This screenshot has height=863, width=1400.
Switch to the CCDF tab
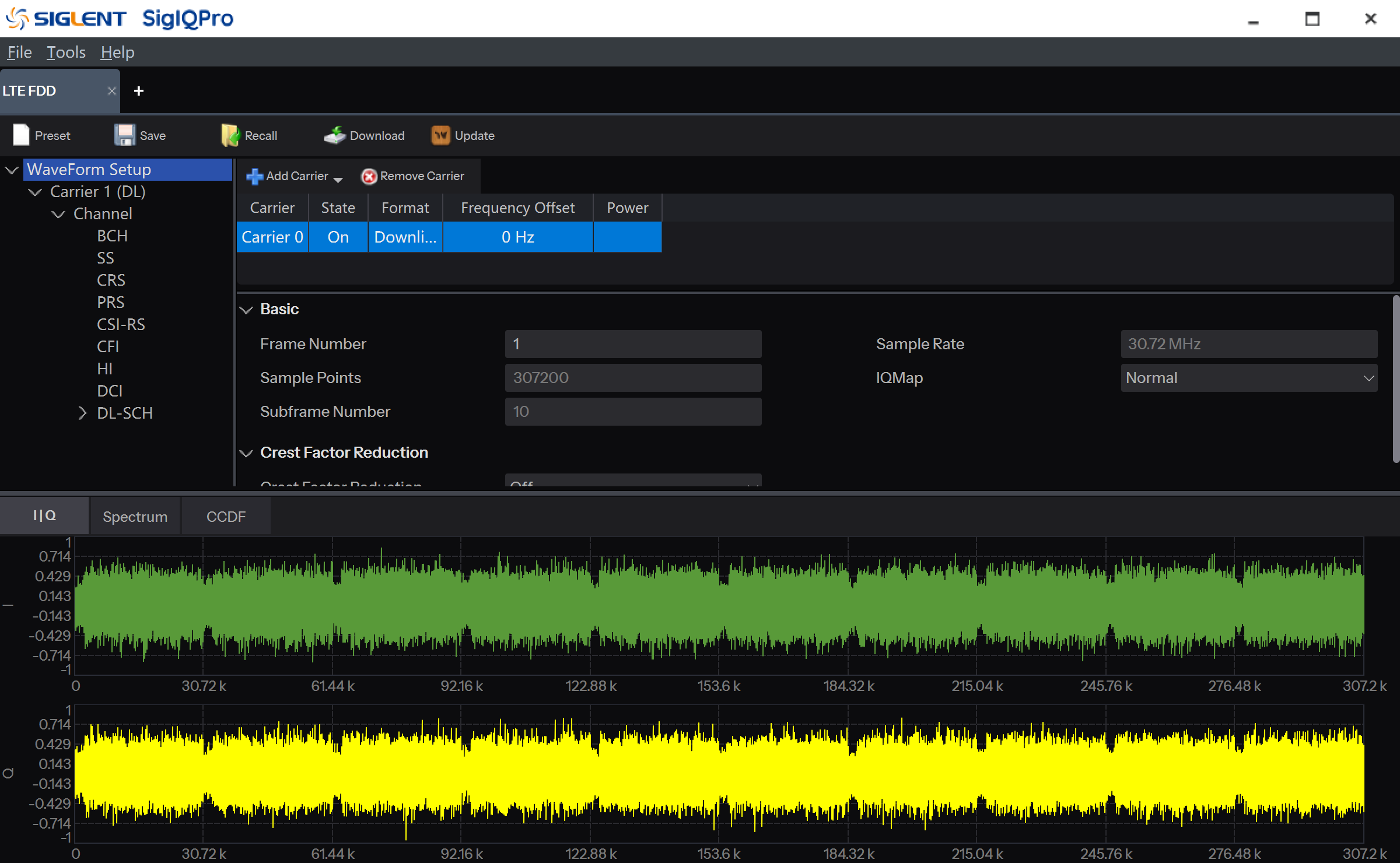tap(226, 517)
